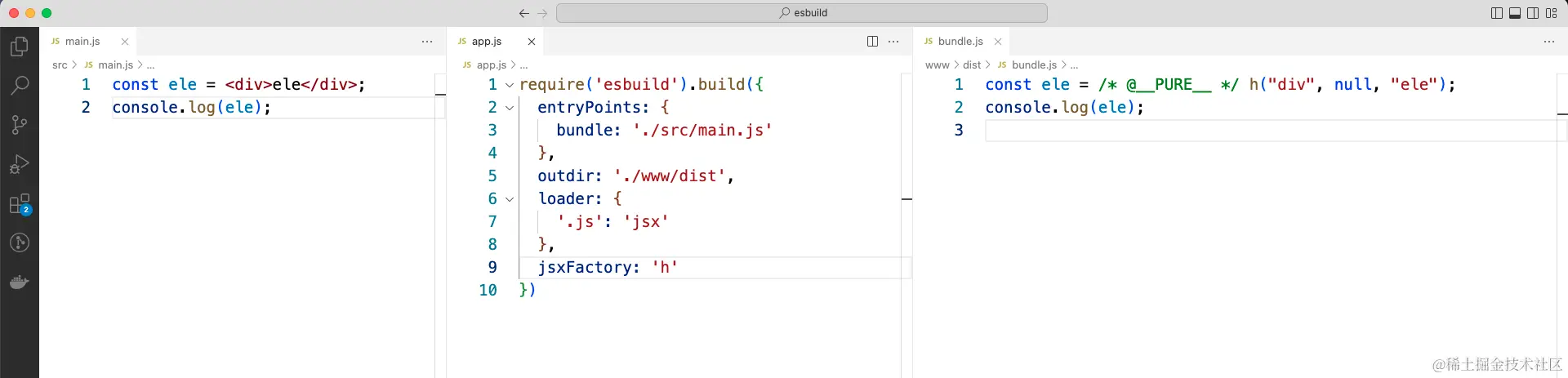This screenshot has height=378, width=1568.
Task: Close the app.js tab
Action: tap(532, 42)
